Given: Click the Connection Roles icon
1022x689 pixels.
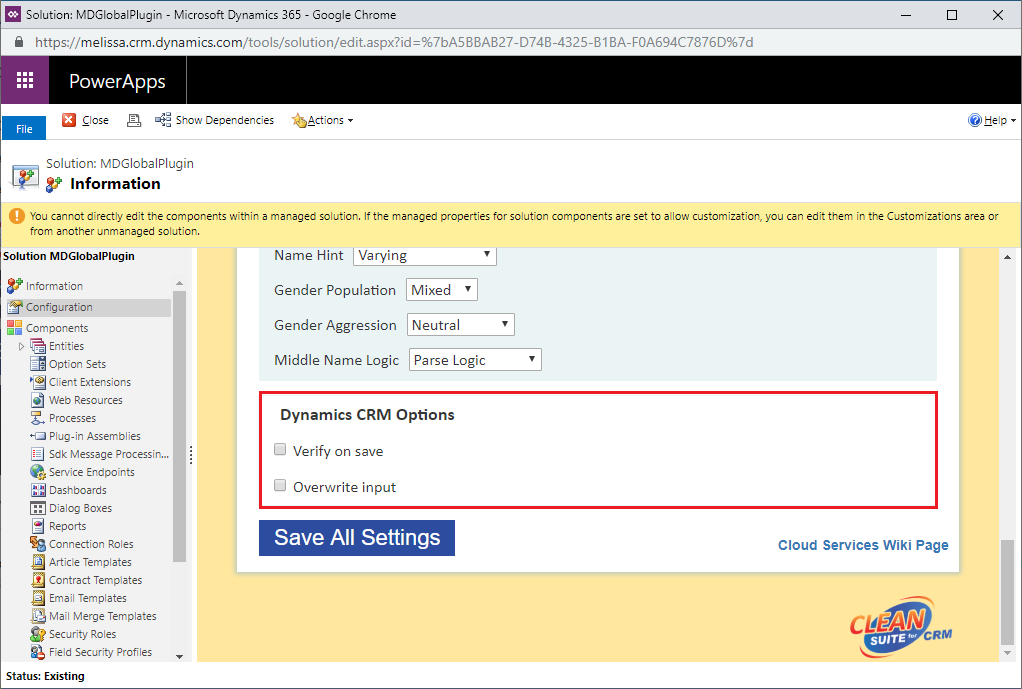Looking at the screenshot, I should (x=38, y=544).
